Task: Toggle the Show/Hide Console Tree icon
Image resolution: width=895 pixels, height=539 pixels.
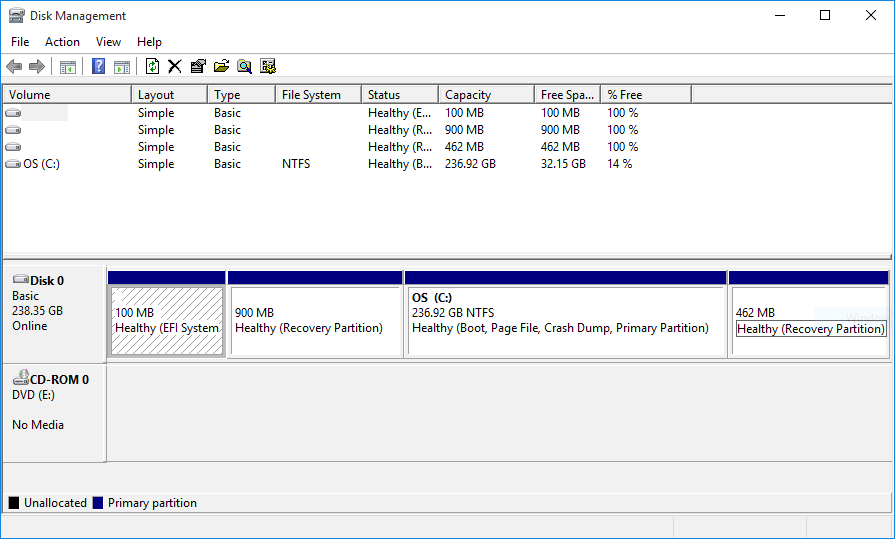Action: (68, 67)
